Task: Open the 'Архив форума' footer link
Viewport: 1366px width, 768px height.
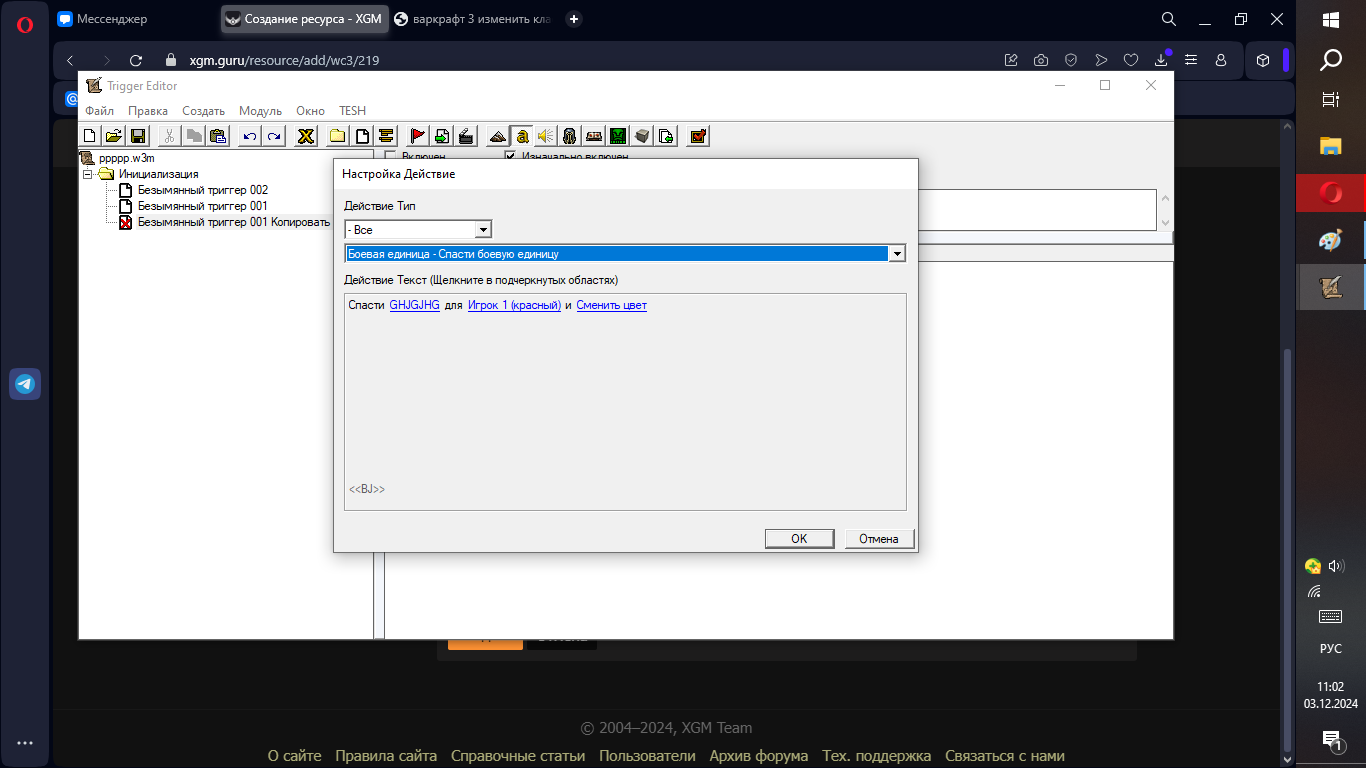Action: [x=759, y=756]
